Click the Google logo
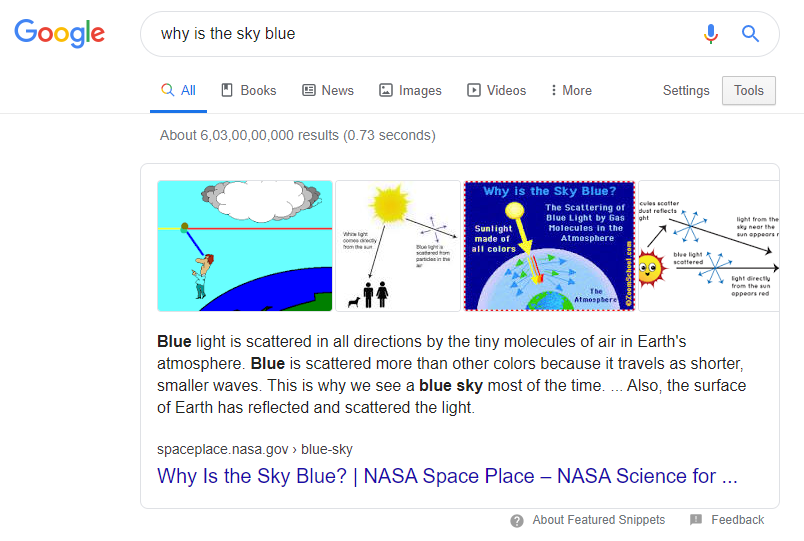804x541 pixels. [59, 33]
